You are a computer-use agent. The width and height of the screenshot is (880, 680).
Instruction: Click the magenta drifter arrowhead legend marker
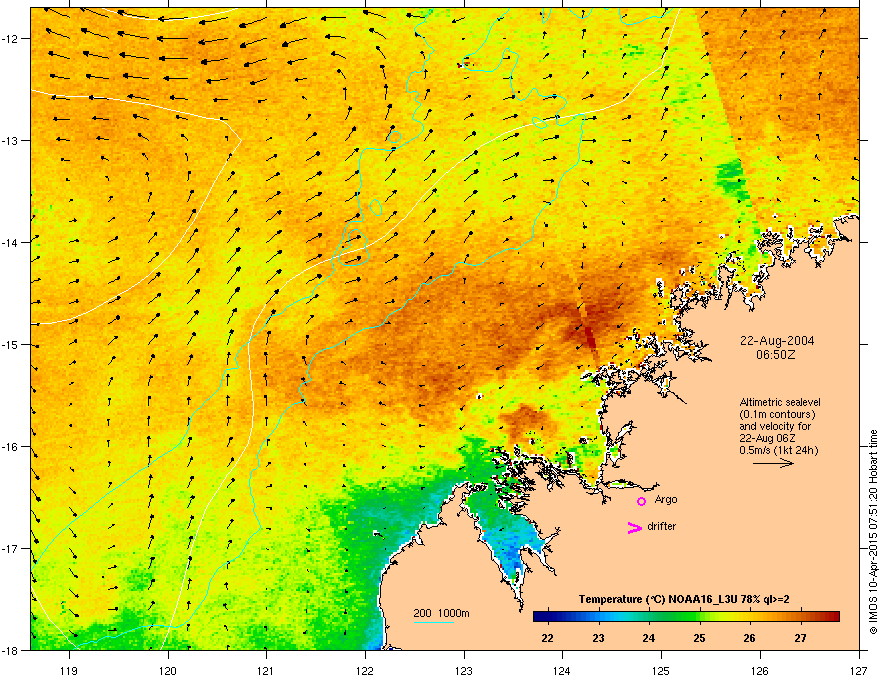pyautogui.click(x=634, y=527)
